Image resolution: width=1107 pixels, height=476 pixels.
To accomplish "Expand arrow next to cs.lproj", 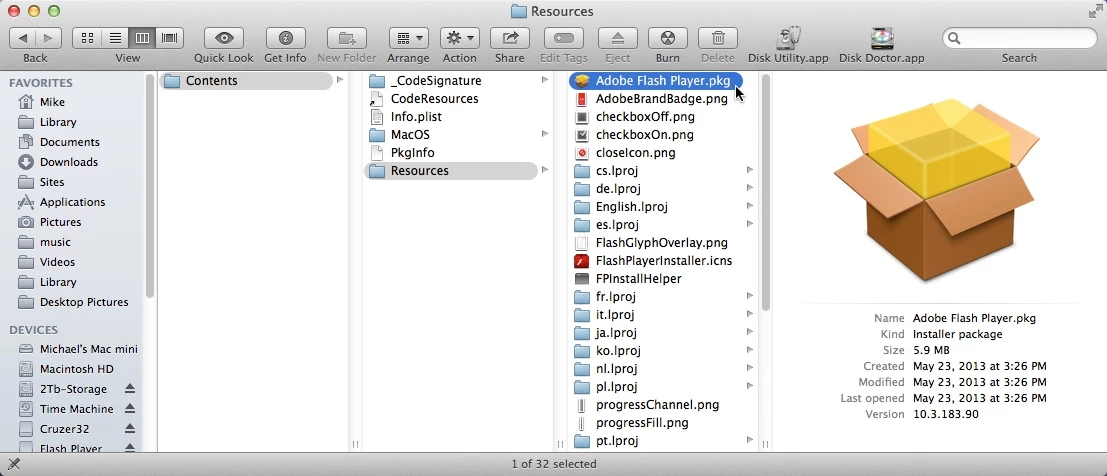I will [750, 170].
